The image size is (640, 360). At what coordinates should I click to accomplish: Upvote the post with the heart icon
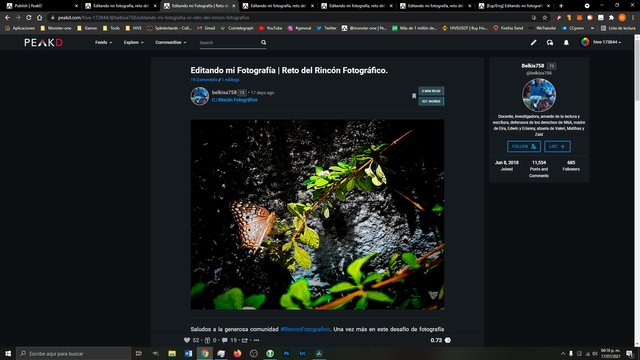point(187,340)
